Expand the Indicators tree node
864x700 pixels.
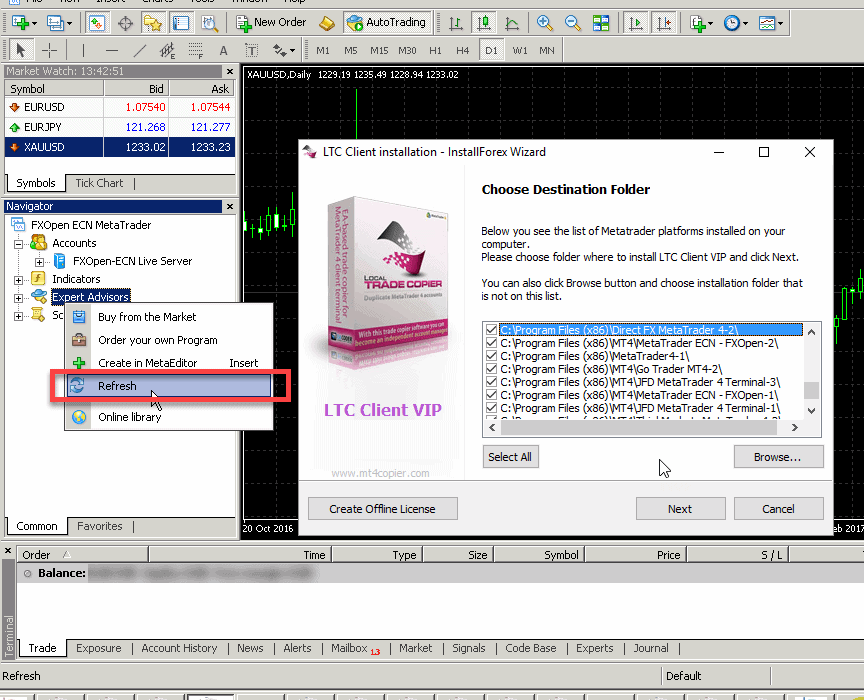18,280
